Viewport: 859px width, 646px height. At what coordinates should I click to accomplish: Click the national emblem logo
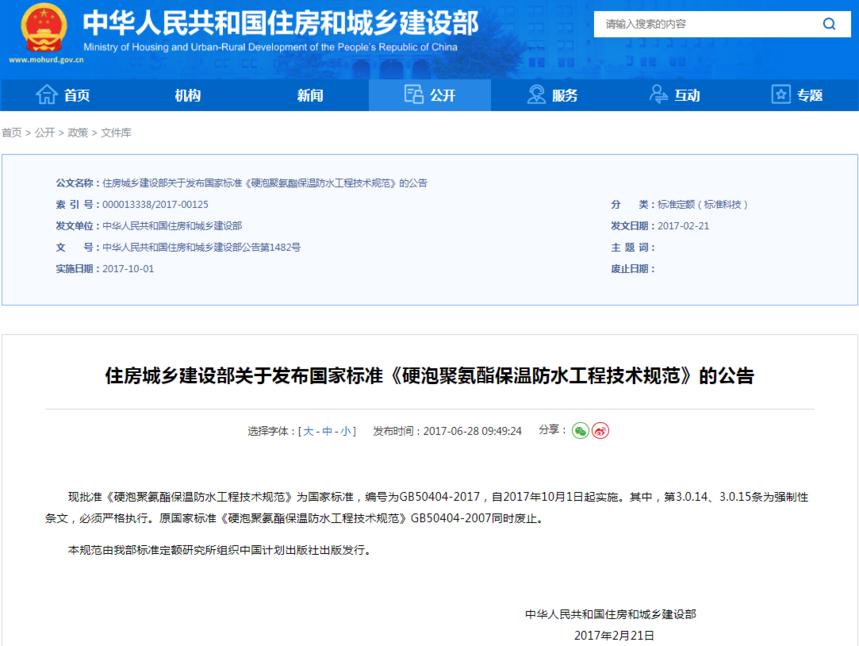[x=44, y=27]
